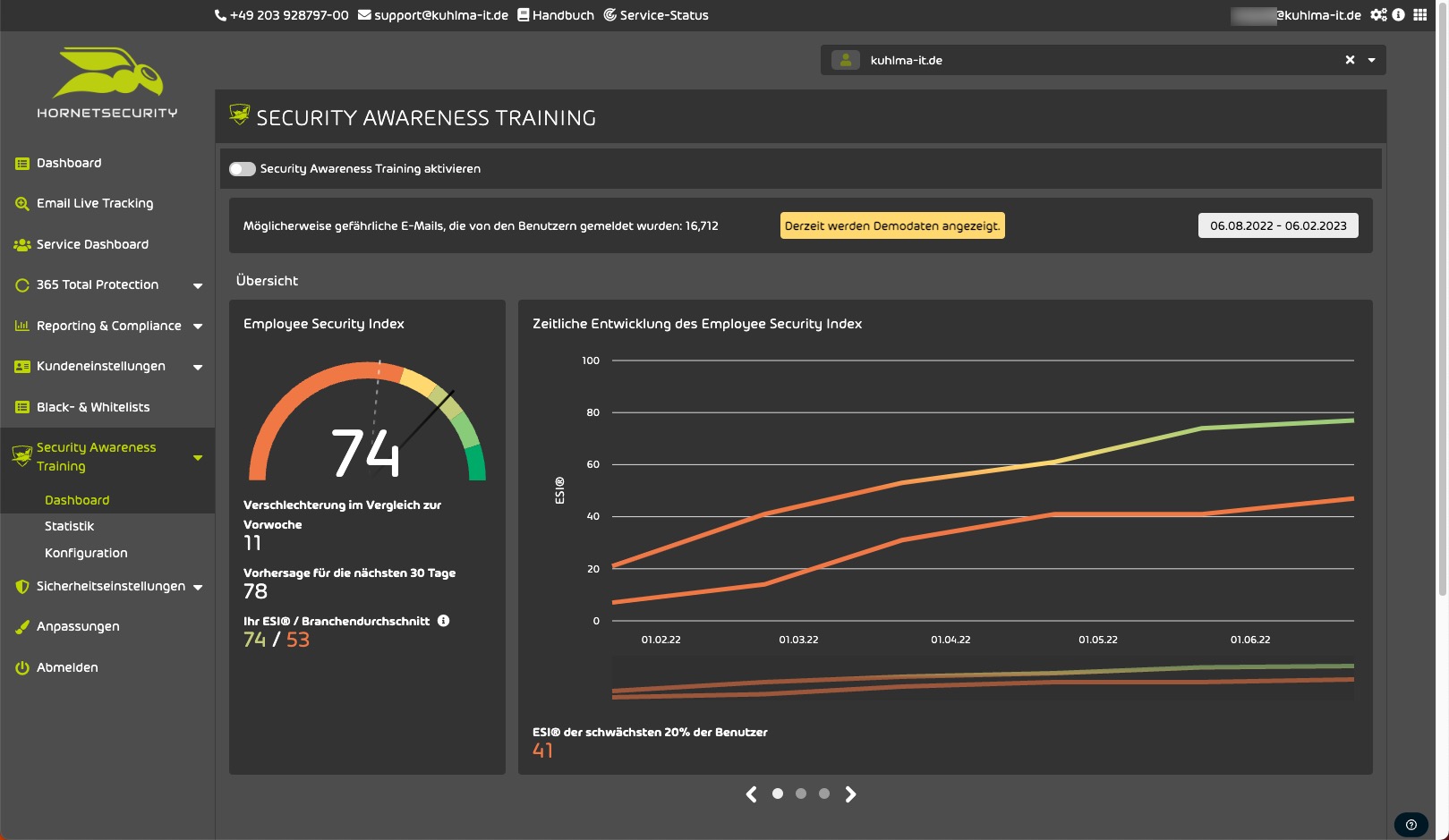The image size is (1449, 840).
Task: Click the Handbuch link
Action: (x=563, y=15)
